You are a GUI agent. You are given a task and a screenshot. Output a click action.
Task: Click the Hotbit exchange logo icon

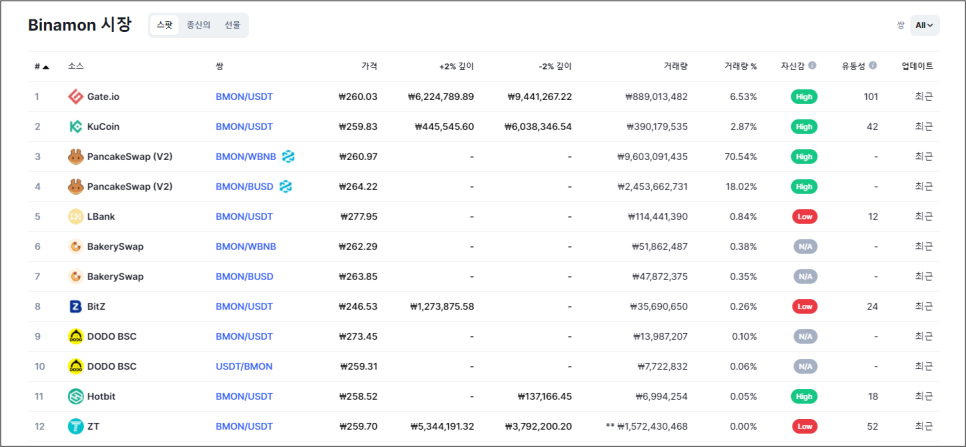[x=75, y=397]
